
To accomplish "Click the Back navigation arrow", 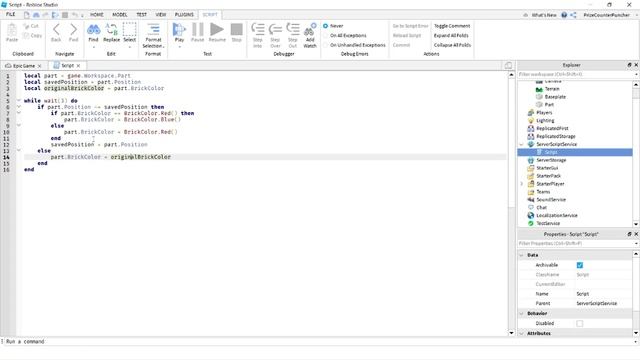I will point(56,29).
